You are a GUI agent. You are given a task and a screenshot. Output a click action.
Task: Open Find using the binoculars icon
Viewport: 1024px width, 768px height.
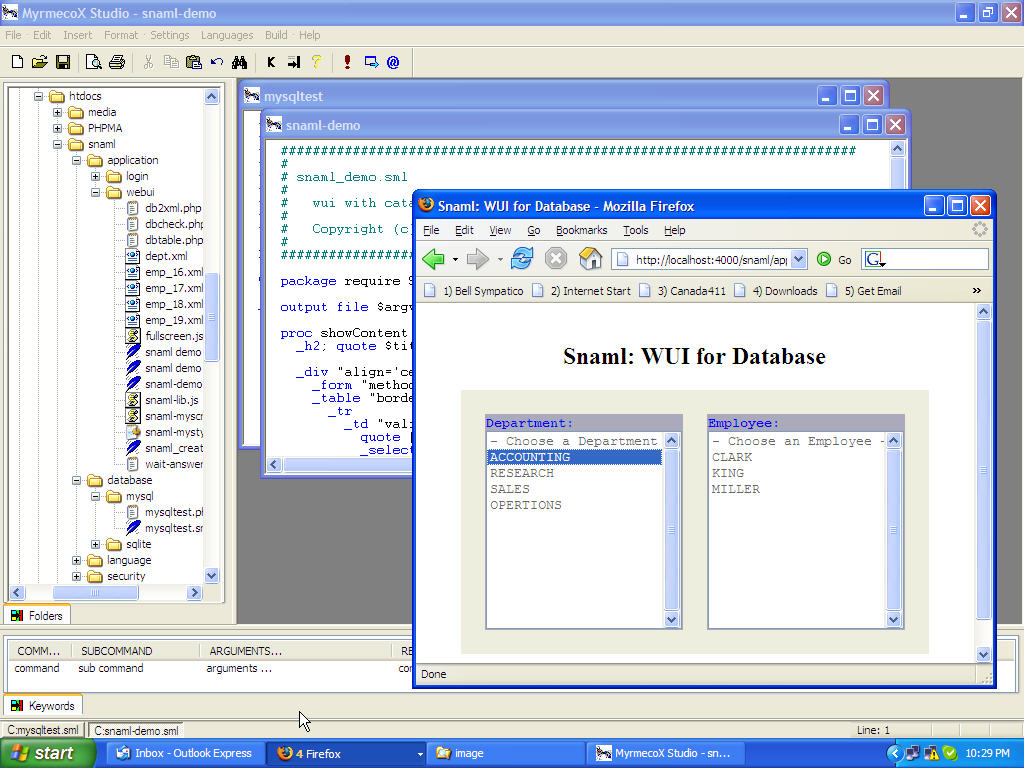[x=239, y=62]
